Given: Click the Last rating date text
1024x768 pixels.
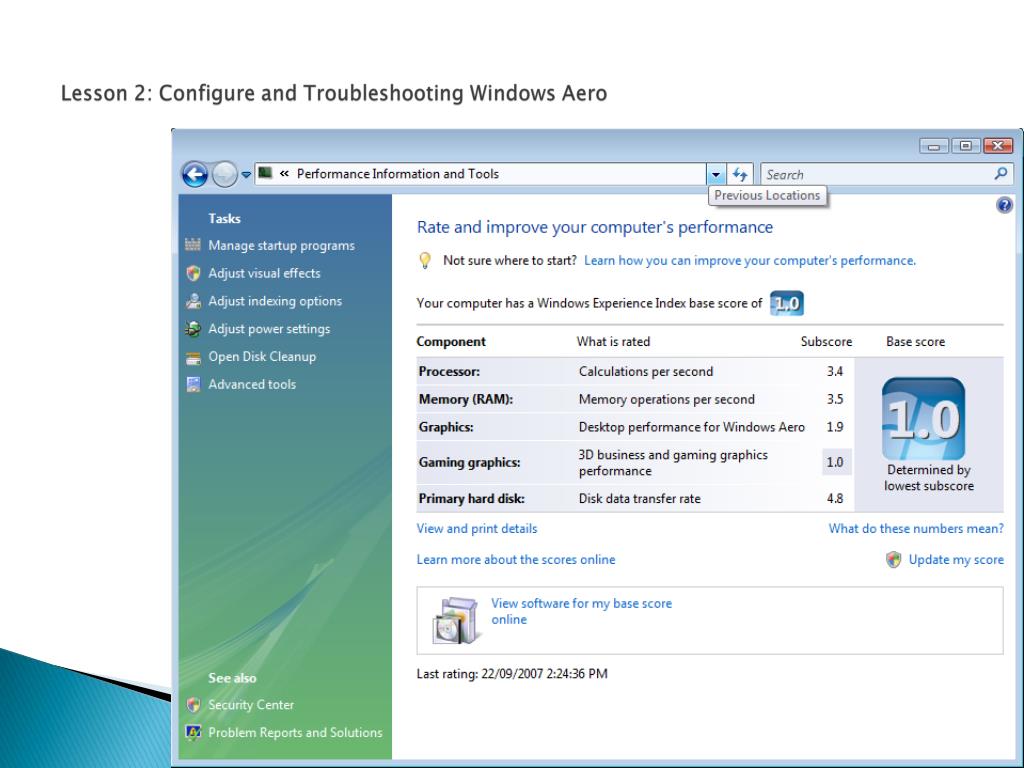Looking at the screenshot, I should coord(512,673).
